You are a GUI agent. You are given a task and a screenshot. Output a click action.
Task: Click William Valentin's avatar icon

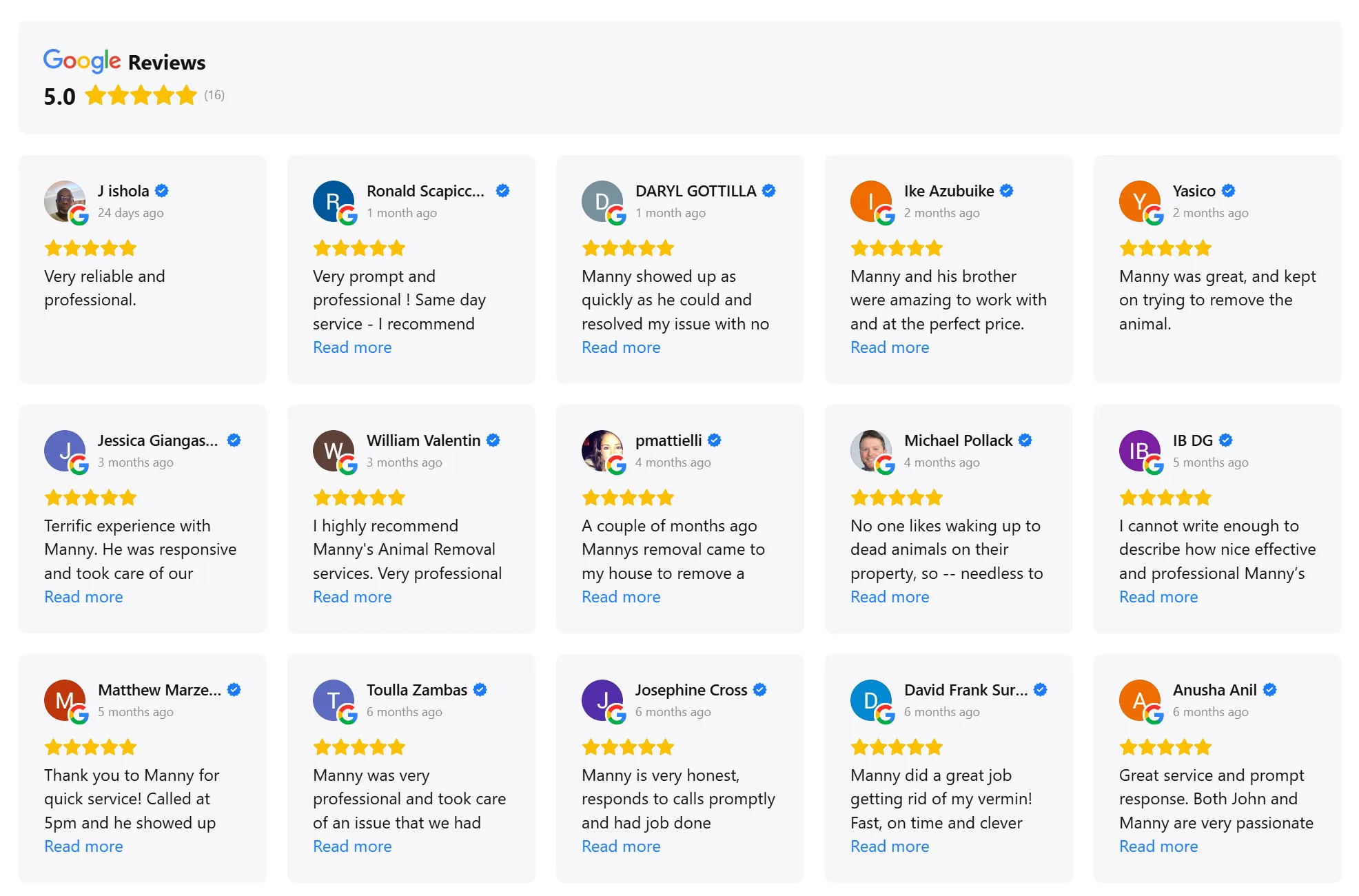[x=333, y=450]
